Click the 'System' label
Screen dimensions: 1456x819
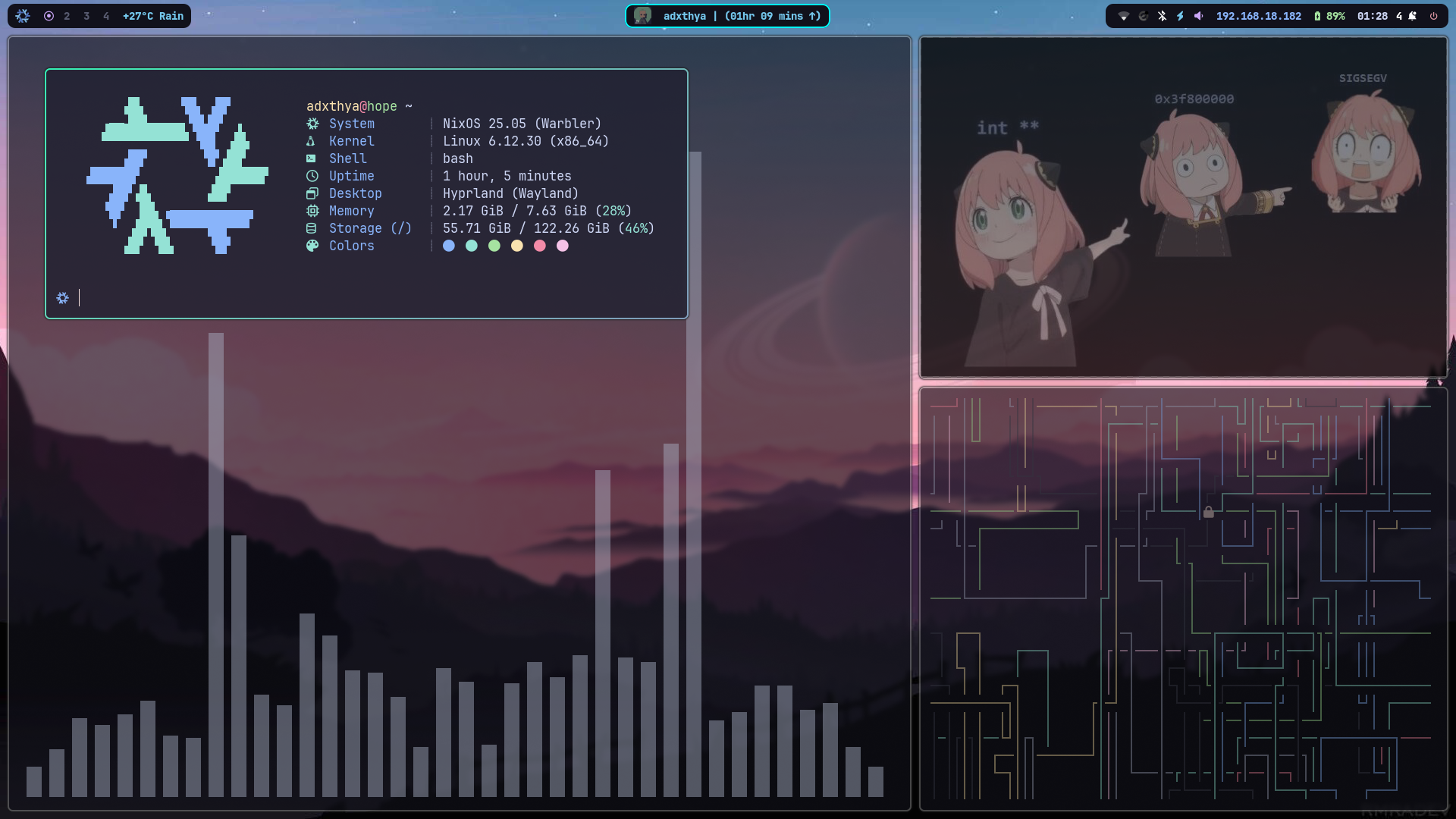[x=352, y=124]
